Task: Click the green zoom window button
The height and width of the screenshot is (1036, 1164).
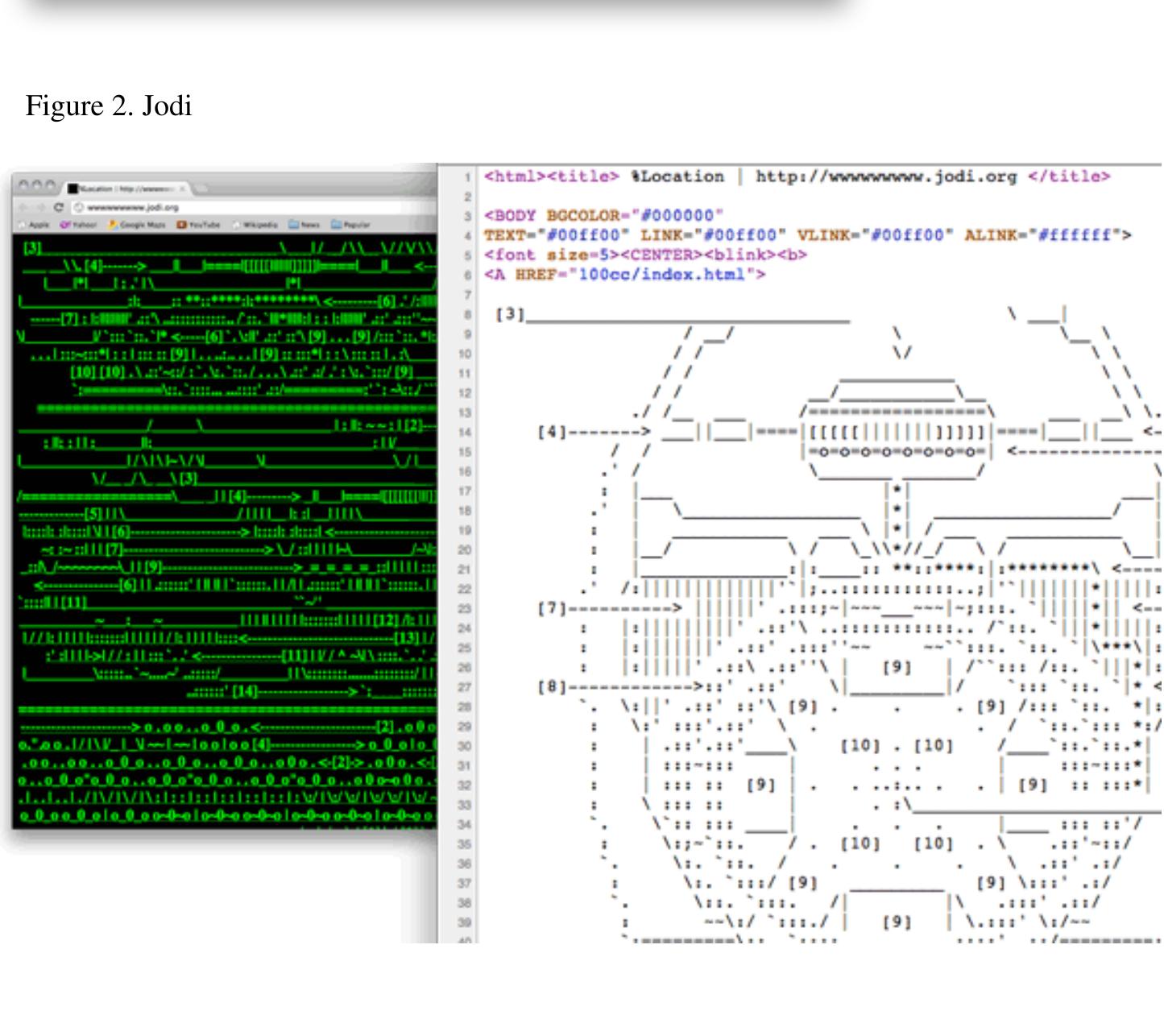Action: click(x=49, y=185)
